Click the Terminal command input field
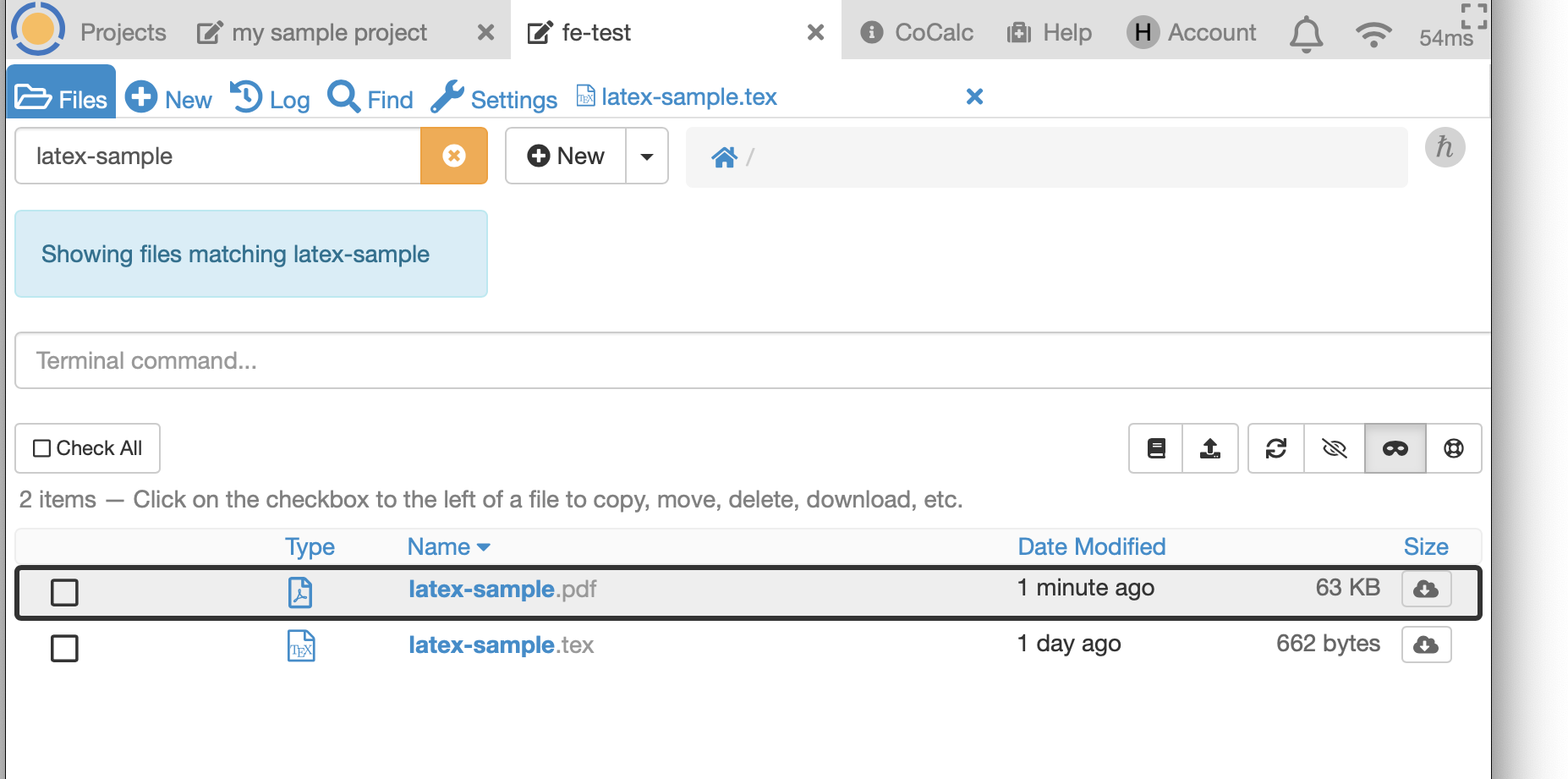Screen dimensions: 1568x779 [744, 361]
